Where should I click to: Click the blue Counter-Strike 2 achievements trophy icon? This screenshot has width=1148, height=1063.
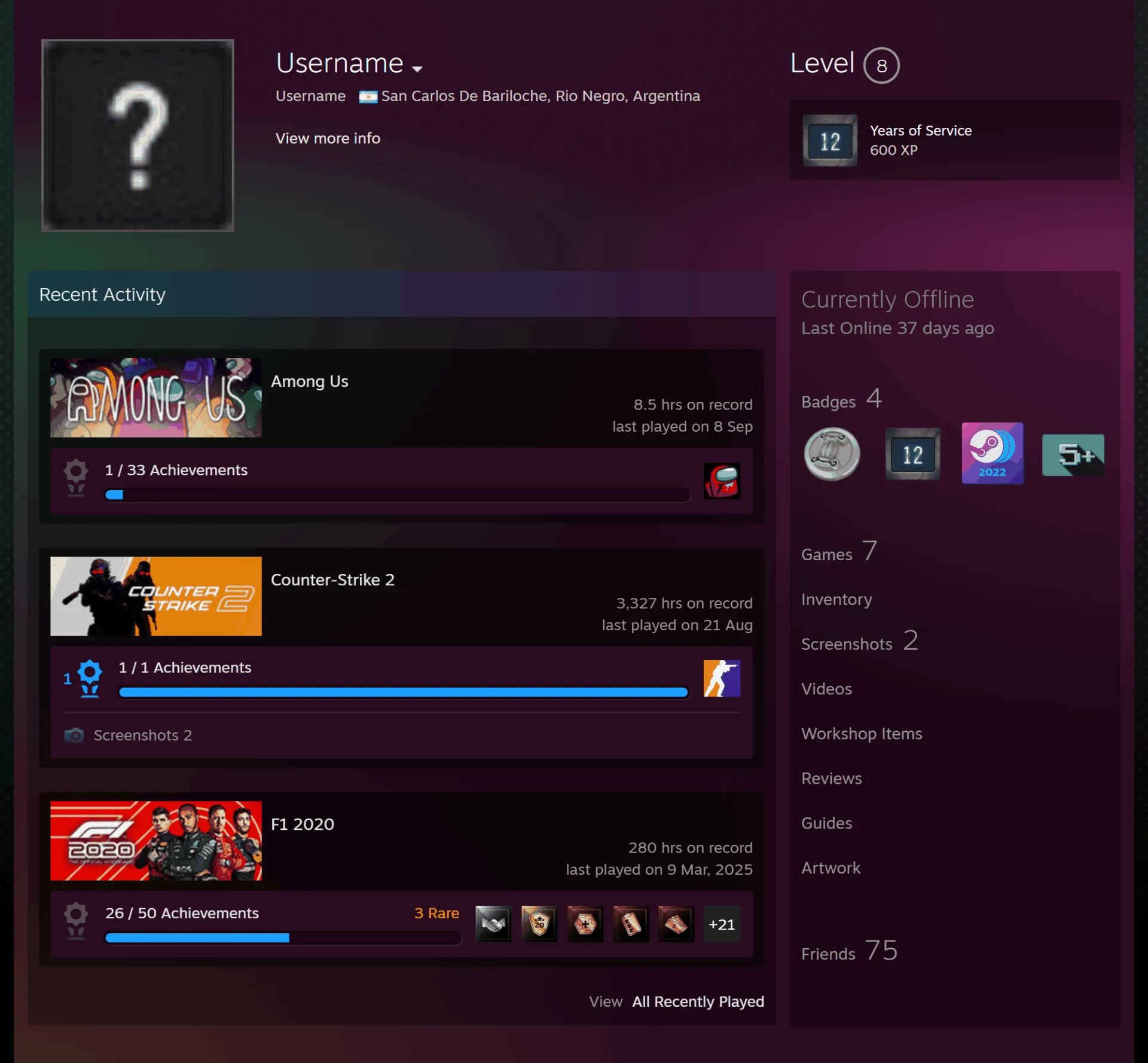click(90, 678)
